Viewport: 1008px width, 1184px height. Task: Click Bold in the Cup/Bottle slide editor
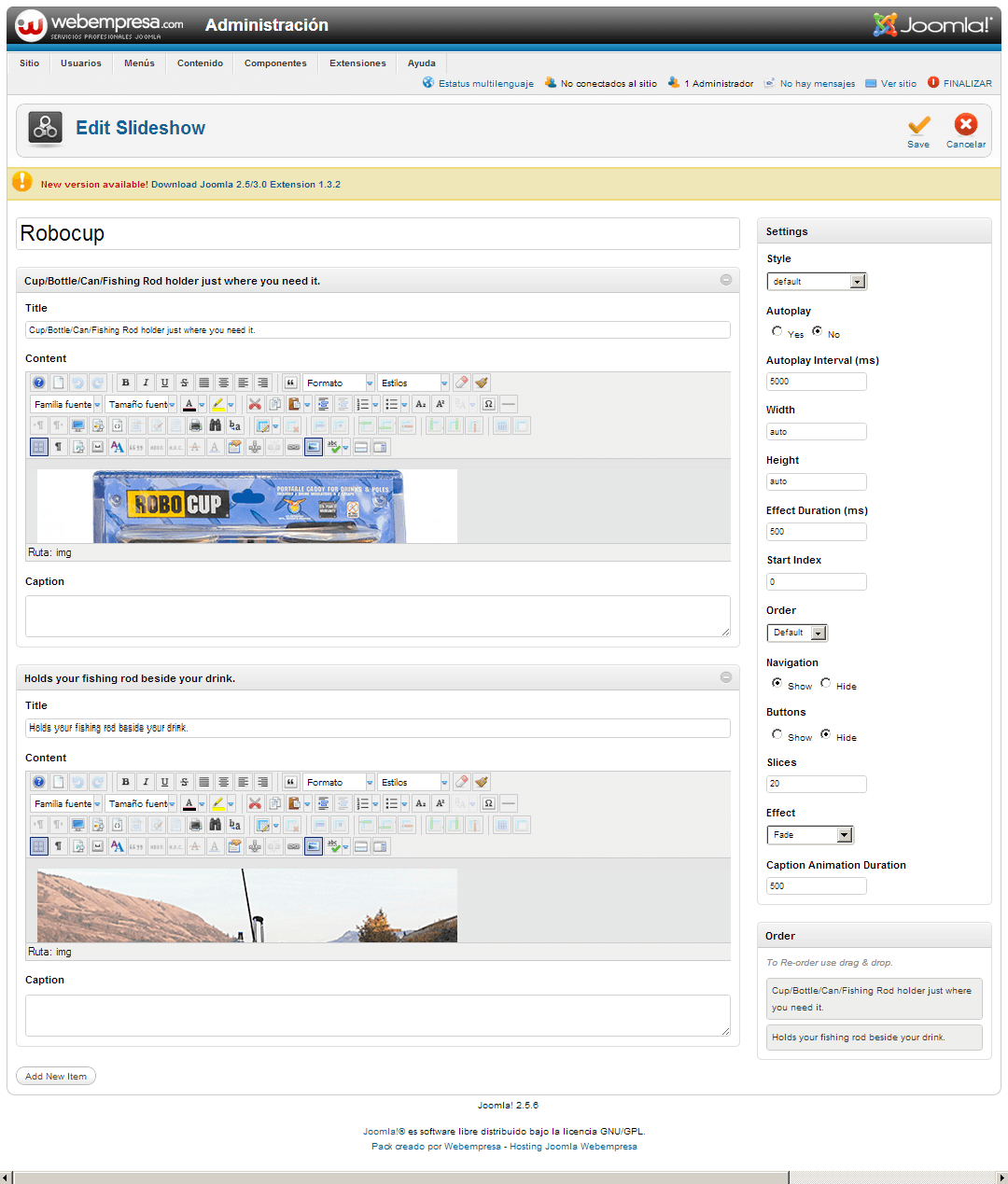(x=126, y=383)
